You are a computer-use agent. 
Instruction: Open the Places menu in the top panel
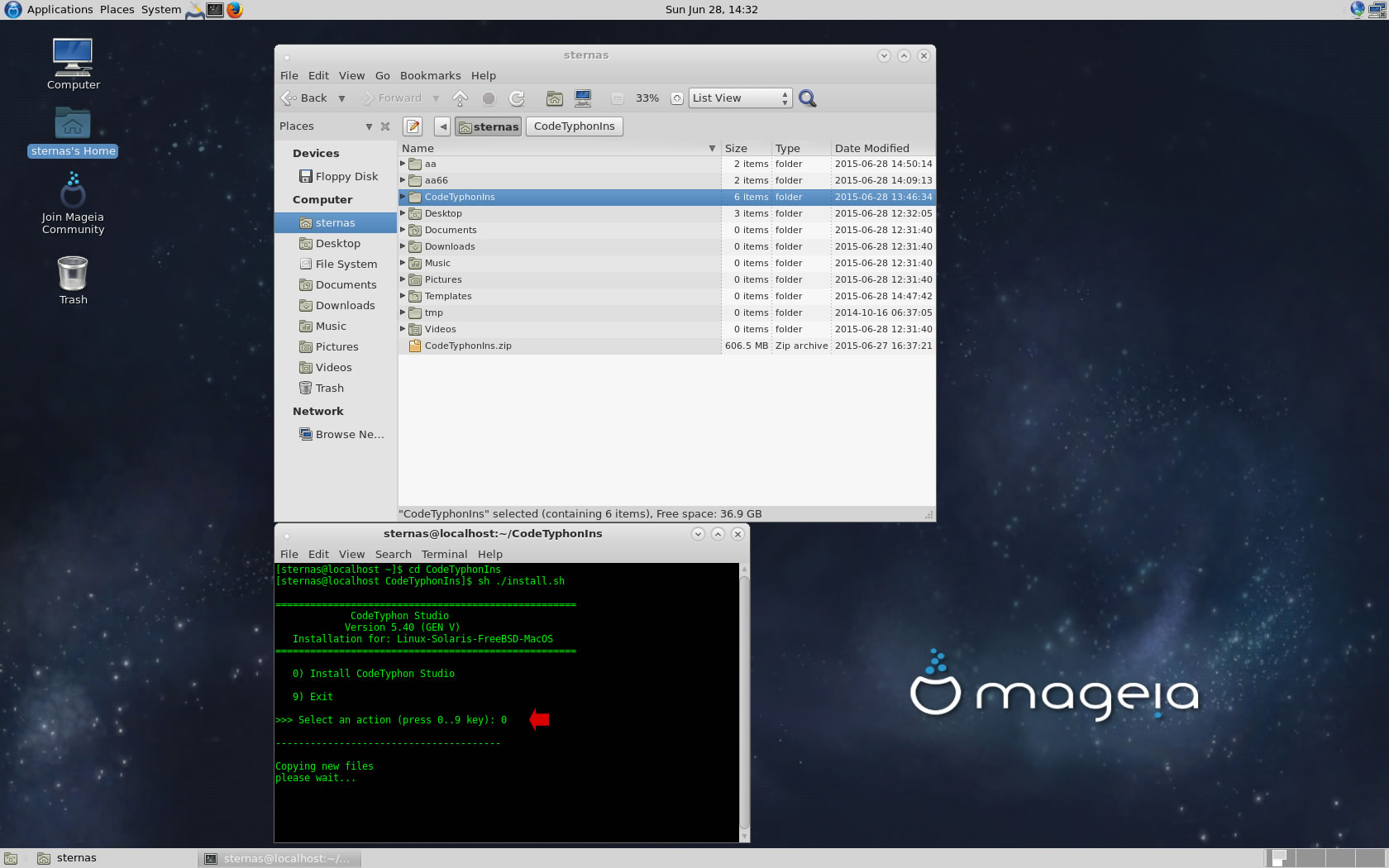pyautogui.click(x=117, y=10)
